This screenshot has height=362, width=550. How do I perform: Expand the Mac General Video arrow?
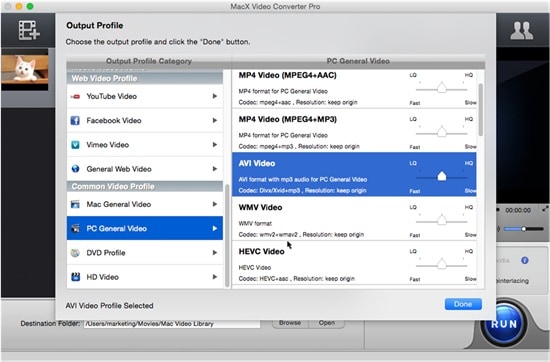tap(215, 204)
